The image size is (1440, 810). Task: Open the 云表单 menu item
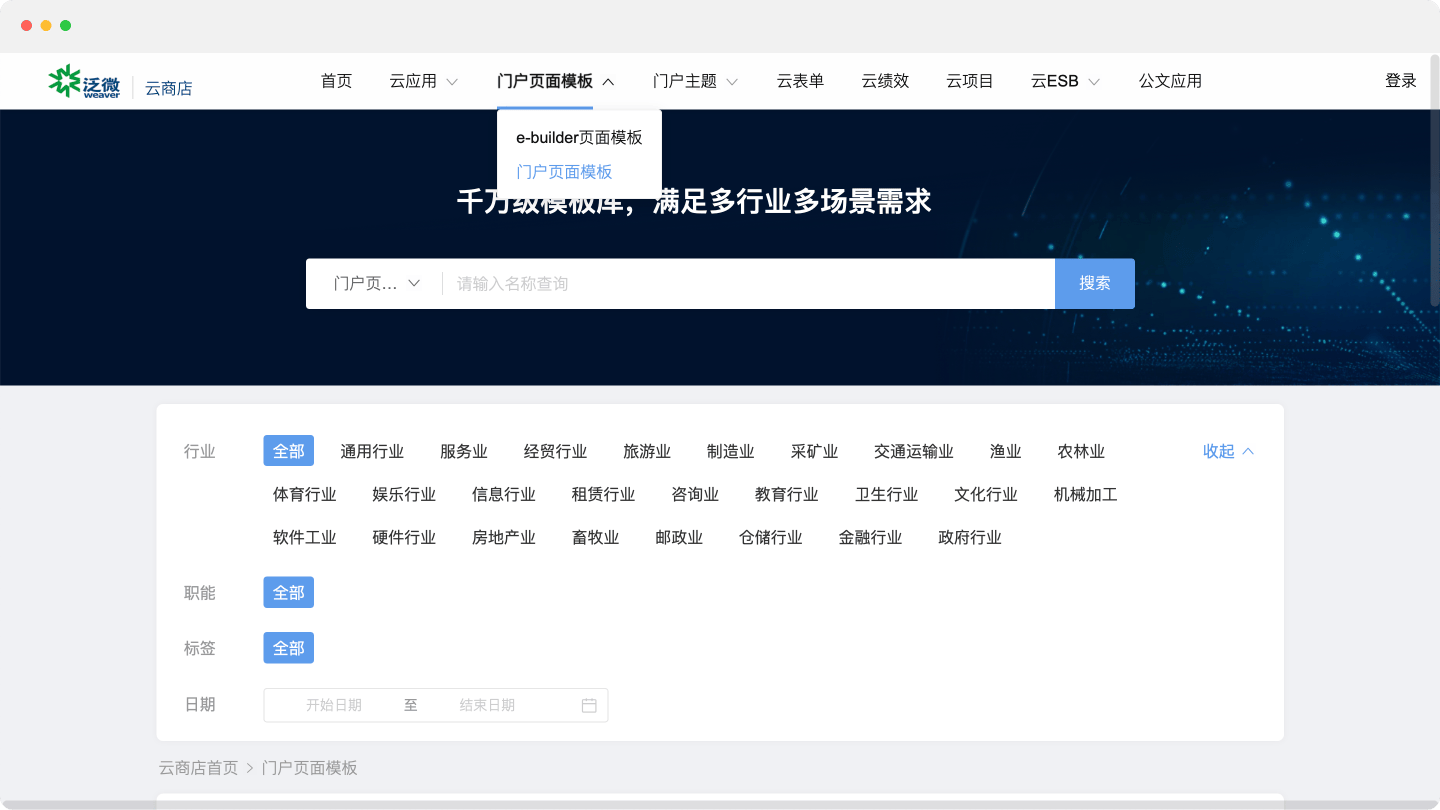(800, 81)
